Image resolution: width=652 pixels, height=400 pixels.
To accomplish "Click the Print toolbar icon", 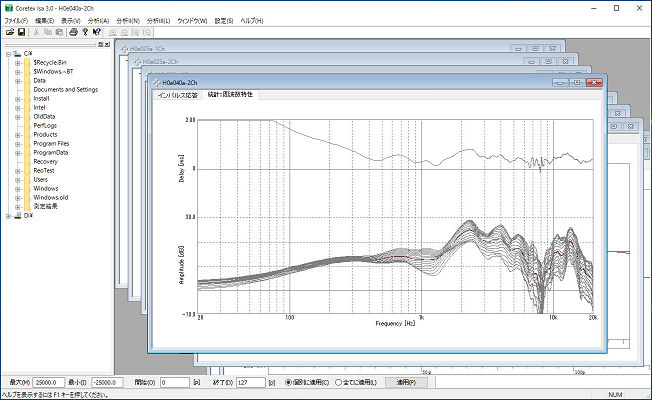I will coord(73,32).
